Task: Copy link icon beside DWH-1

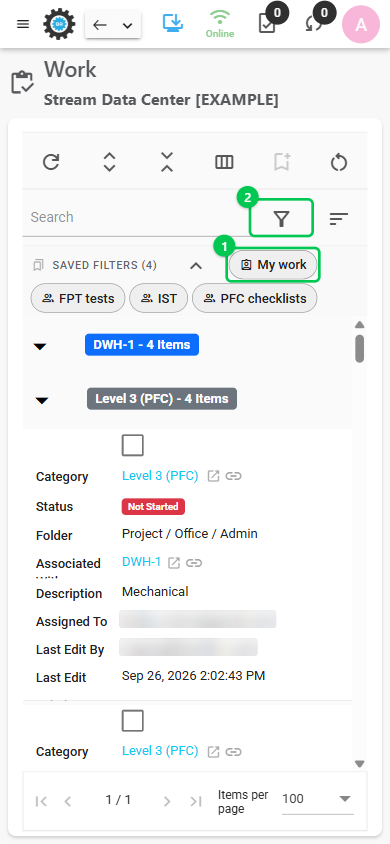Action: (x=194, y=563)
